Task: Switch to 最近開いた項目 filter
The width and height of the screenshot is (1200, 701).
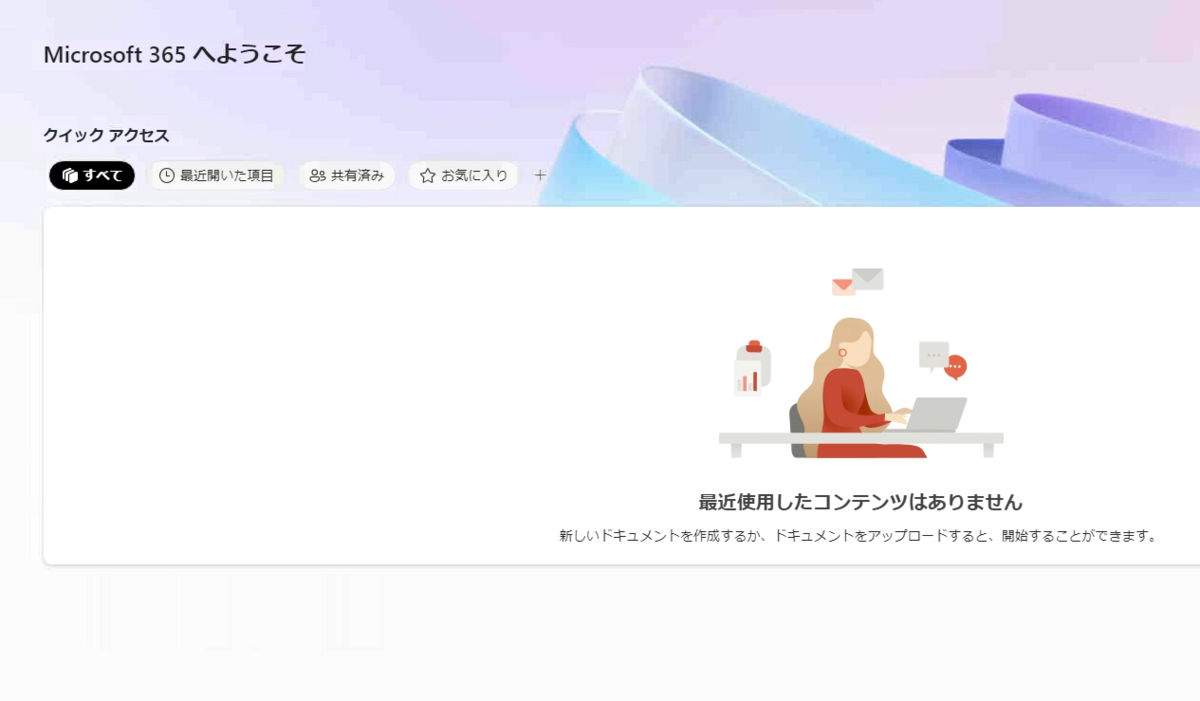Action: [216, 175]
